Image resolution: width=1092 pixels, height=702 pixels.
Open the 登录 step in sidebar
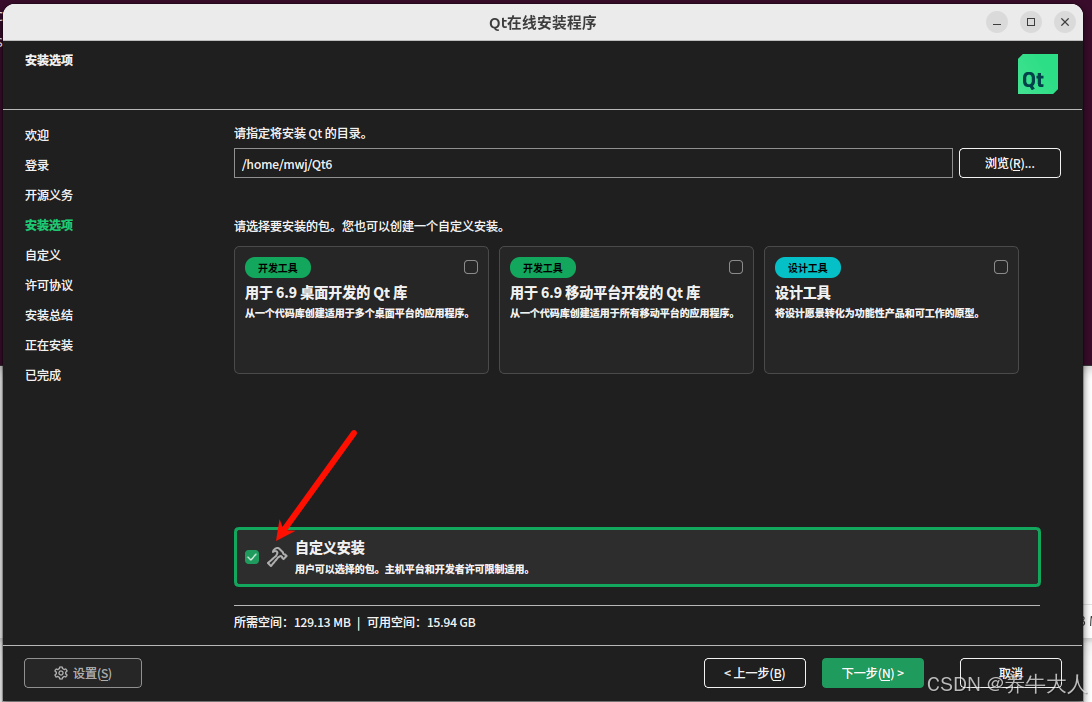pos(37,165)
